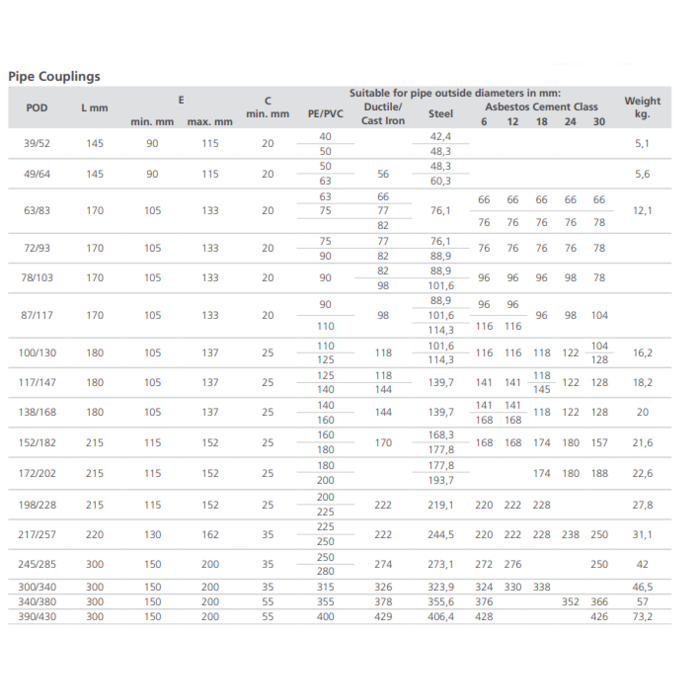Select the 12,1 weight value

[642, 211]
